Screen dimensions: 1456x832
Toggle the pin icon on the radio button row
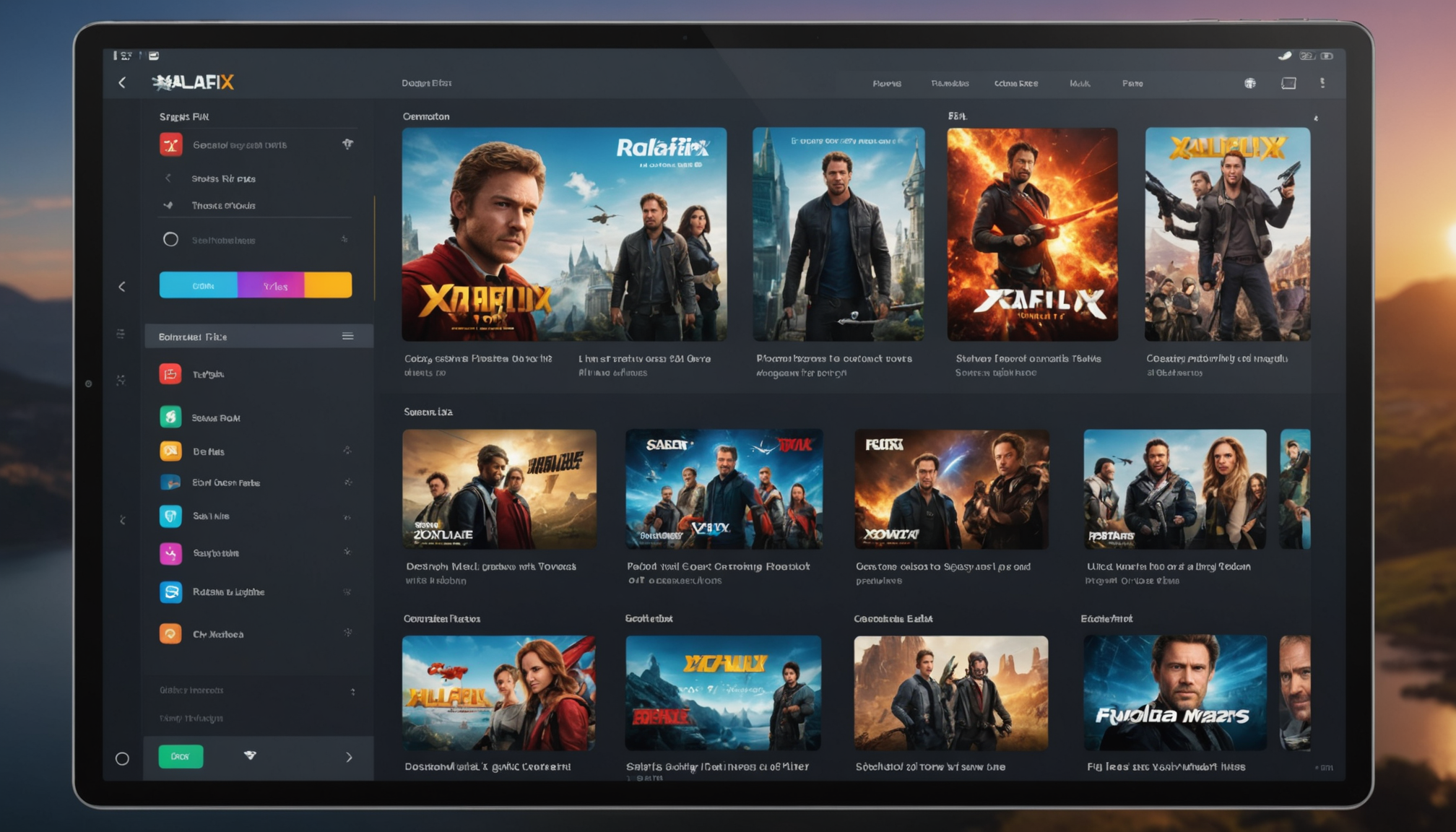pyautogui.click(x=344, y=239)
